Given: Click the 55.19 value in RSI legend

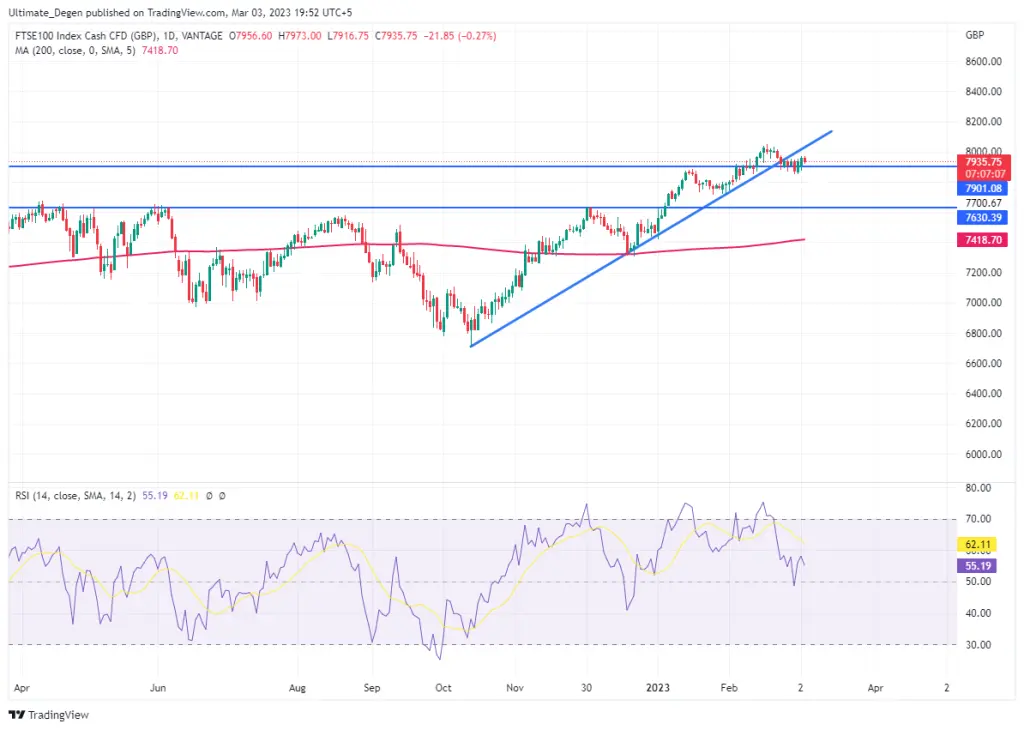Looking at the screenshot, I should [x=155, y=496].
